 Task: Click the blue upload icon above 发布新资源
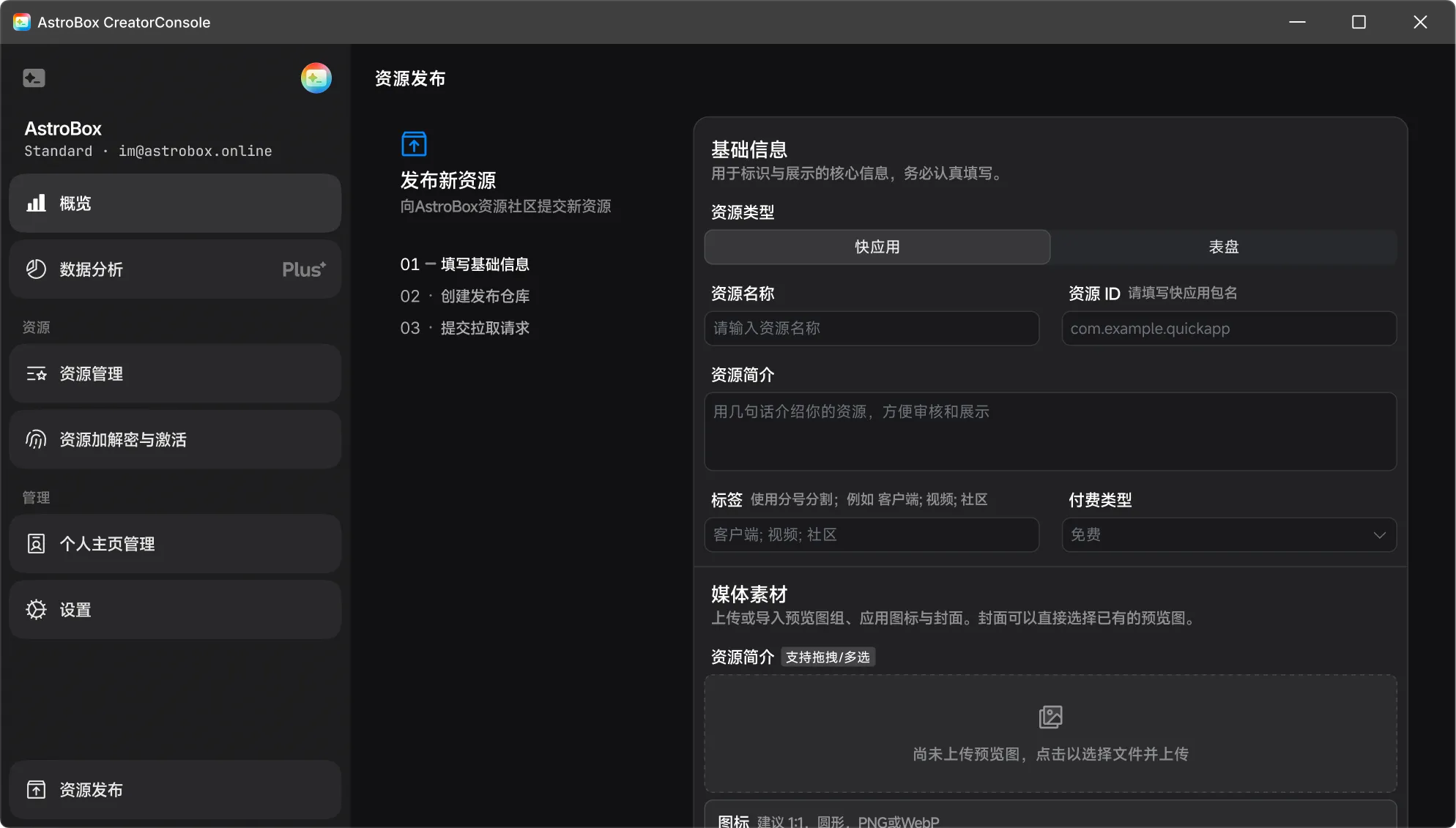tap(414, 143)
